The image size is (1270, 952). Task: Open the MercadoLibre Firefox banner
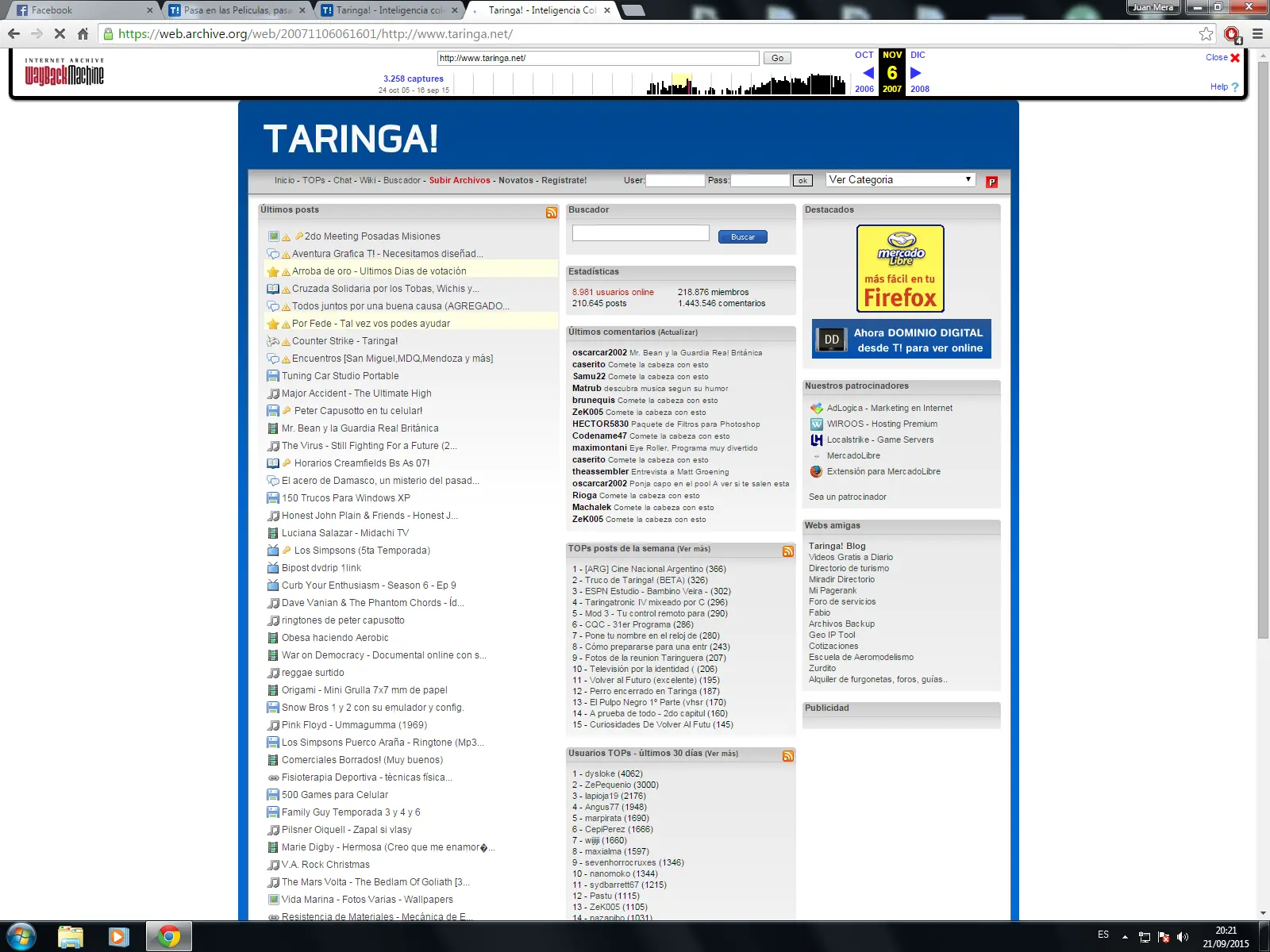click(x=900, y=268)
